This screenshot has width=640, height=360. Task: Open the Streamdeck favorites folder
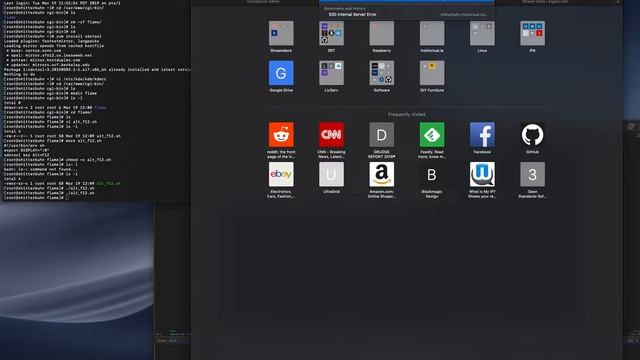[x=281, y=33]
